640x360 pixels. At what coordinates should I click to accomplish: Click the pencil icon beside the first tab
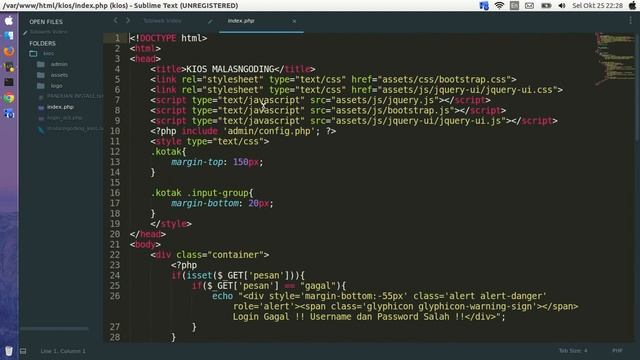[x=210, y=21]
